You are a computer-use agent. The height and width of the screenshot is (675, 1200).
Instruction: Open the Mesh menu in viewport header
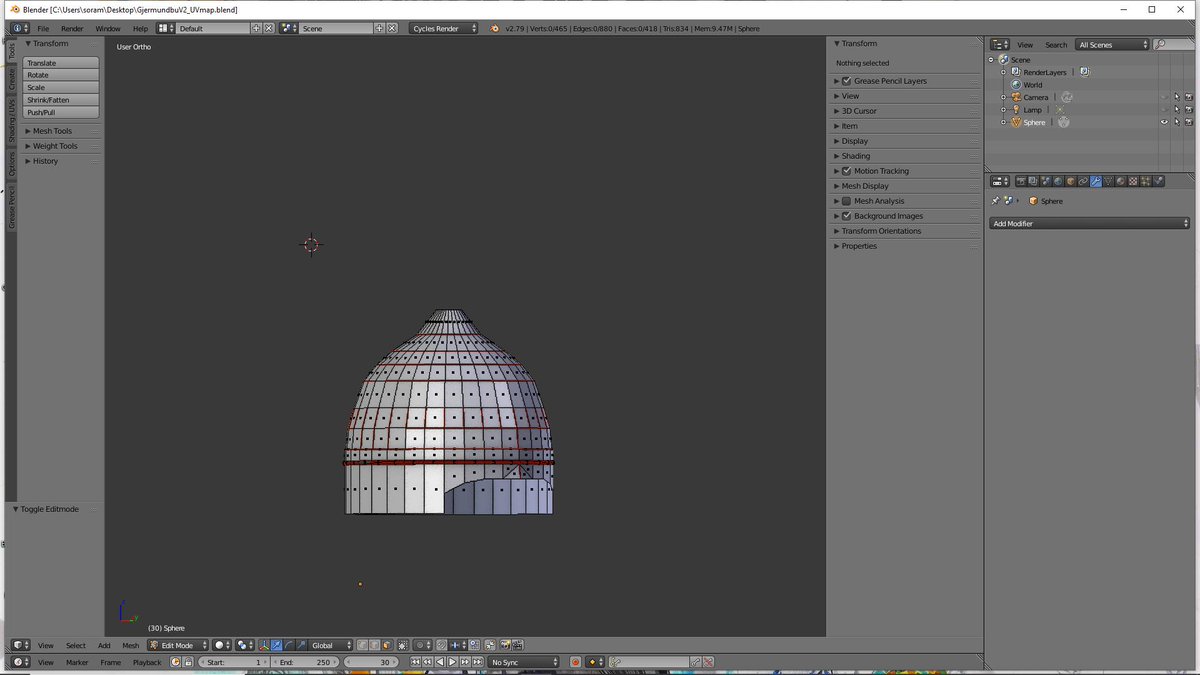point(131,645)
